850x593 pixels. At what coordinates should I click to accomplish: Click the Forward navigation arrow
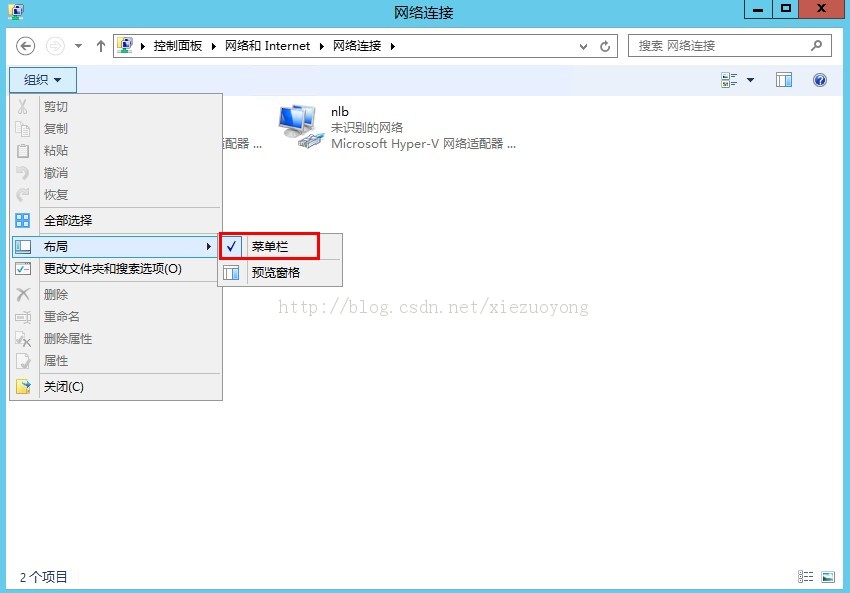point(55,46)
